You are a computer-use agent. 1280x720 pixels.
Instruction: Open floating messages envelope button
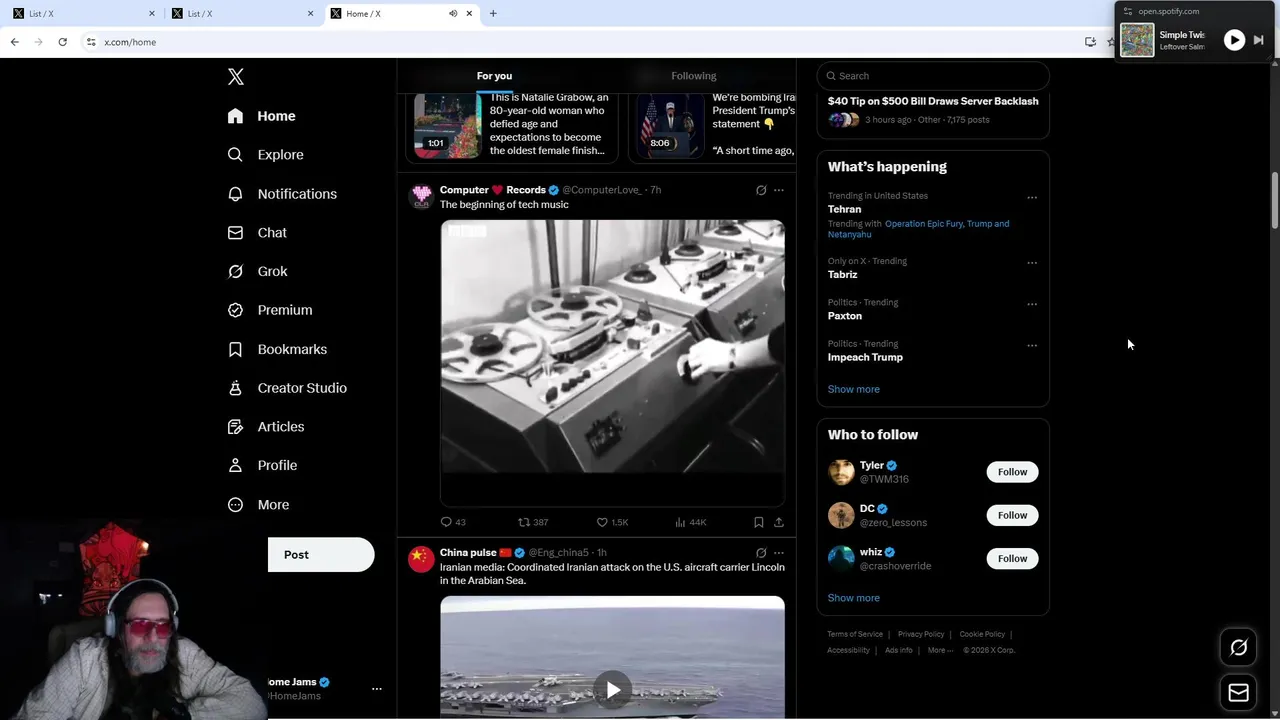(1238, 692)
